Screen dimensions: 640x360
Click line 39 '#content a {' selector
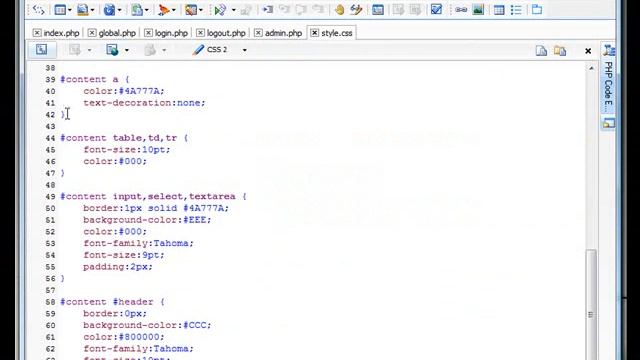coord(95,79)
